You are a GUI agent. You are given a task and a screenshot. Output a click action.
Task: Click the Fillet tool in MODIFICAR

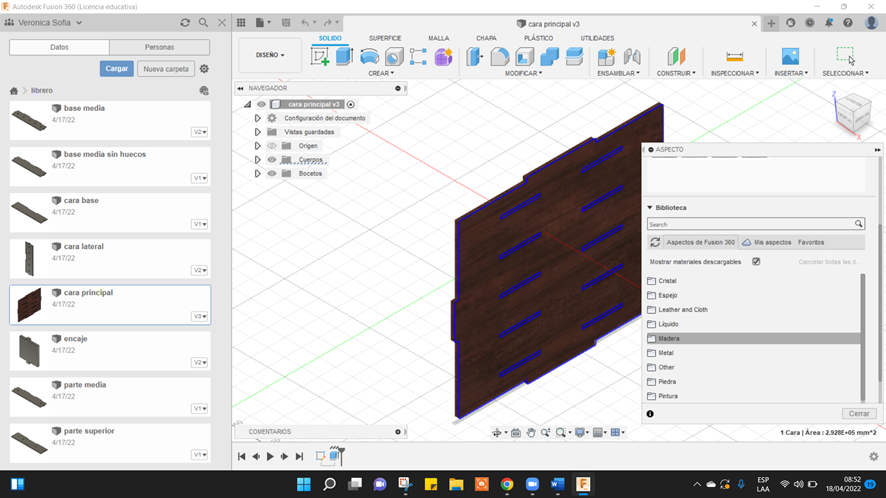click(x=500, y=57)
